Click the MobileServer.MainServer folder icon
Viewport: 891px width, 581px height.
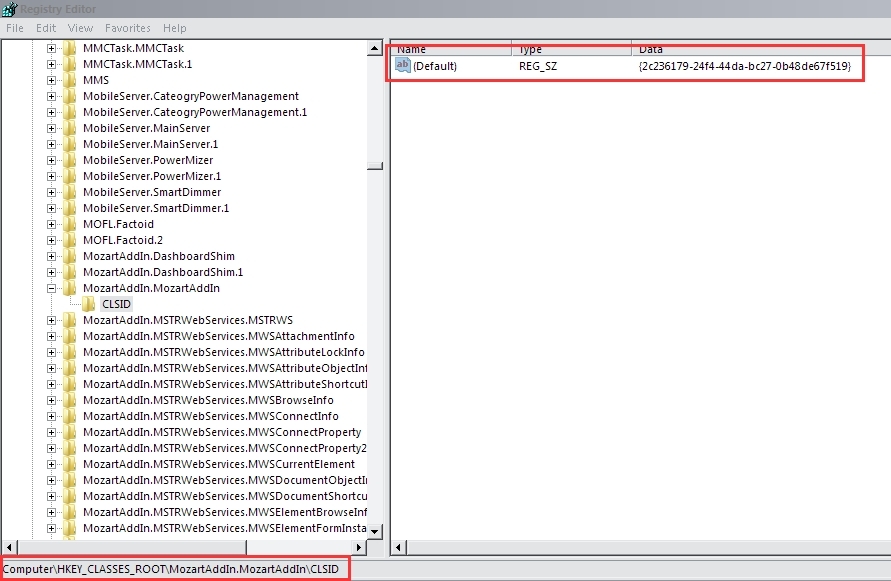[x=69, y=128]
